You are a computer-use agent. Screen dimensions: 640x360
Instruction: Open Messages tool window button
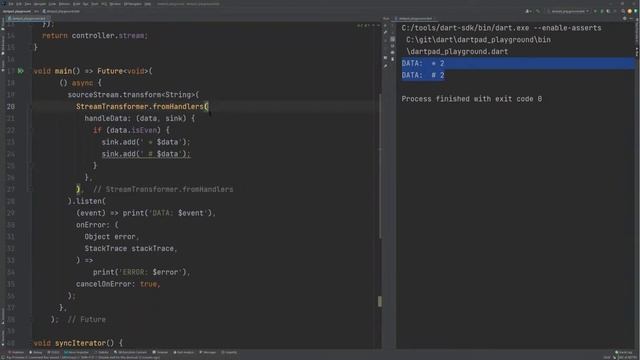tap(208, 352)
